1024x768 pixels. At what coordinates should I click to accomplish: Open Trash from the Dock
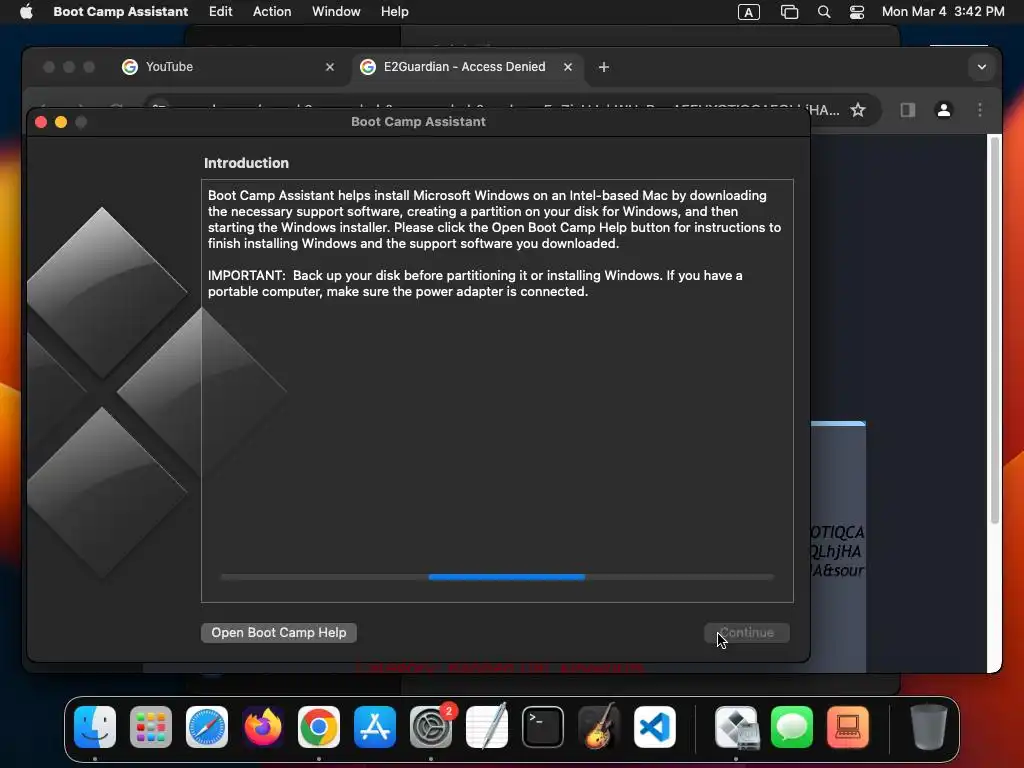[929, 727]
